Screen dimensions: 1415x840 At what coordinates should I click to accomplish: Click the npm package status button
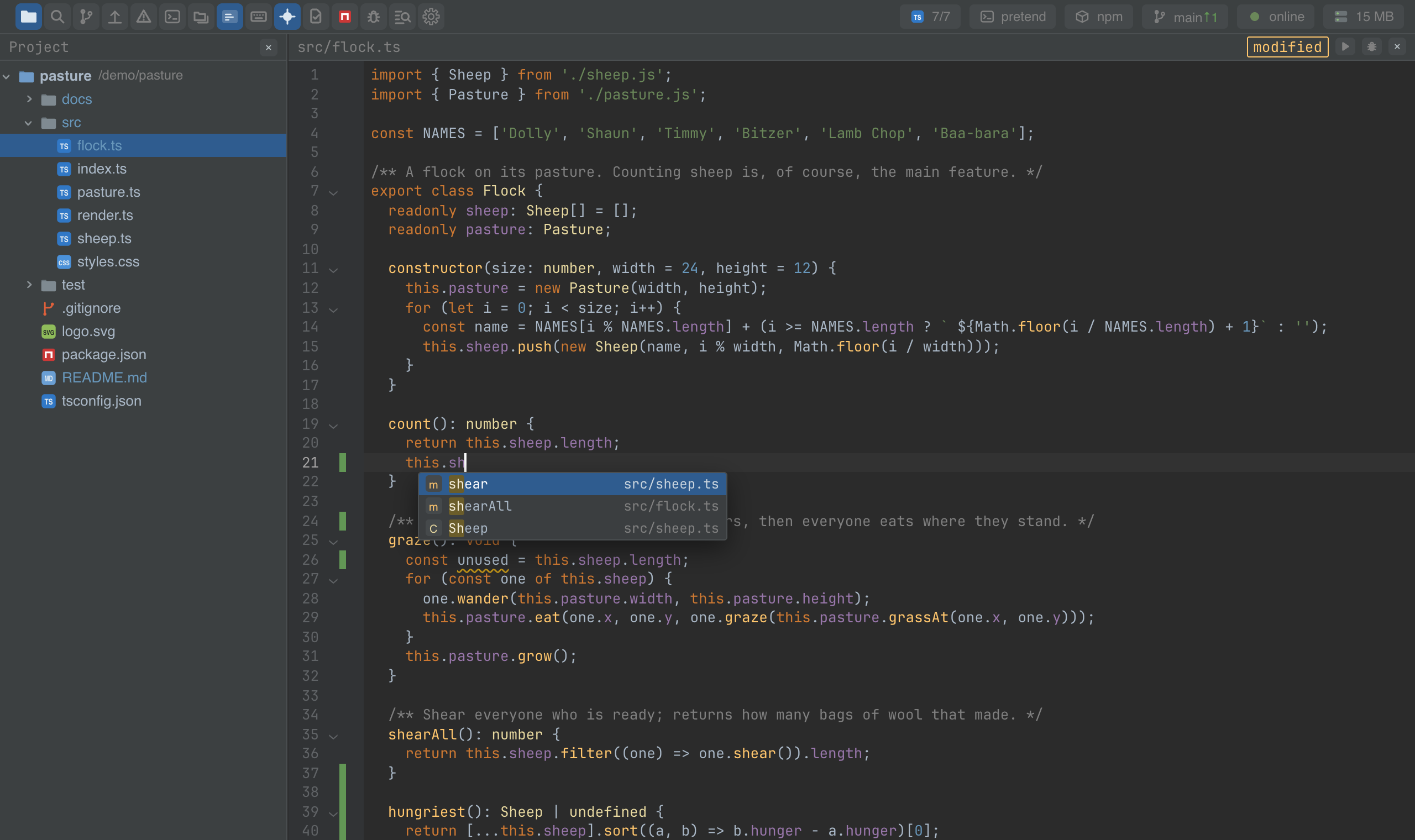(x=1099, y=17)
